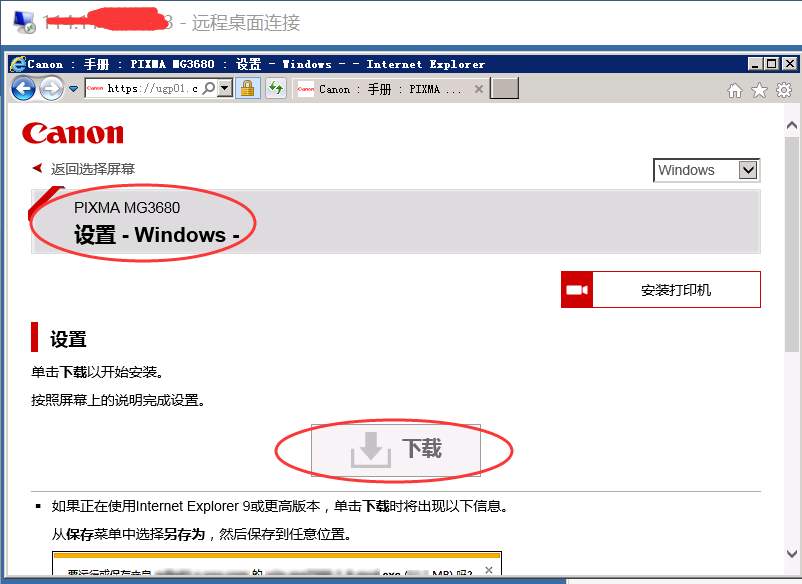Open the recent pages dropdown arrow
The height and width of the screenshot is (584, 802).
point(74,89)
